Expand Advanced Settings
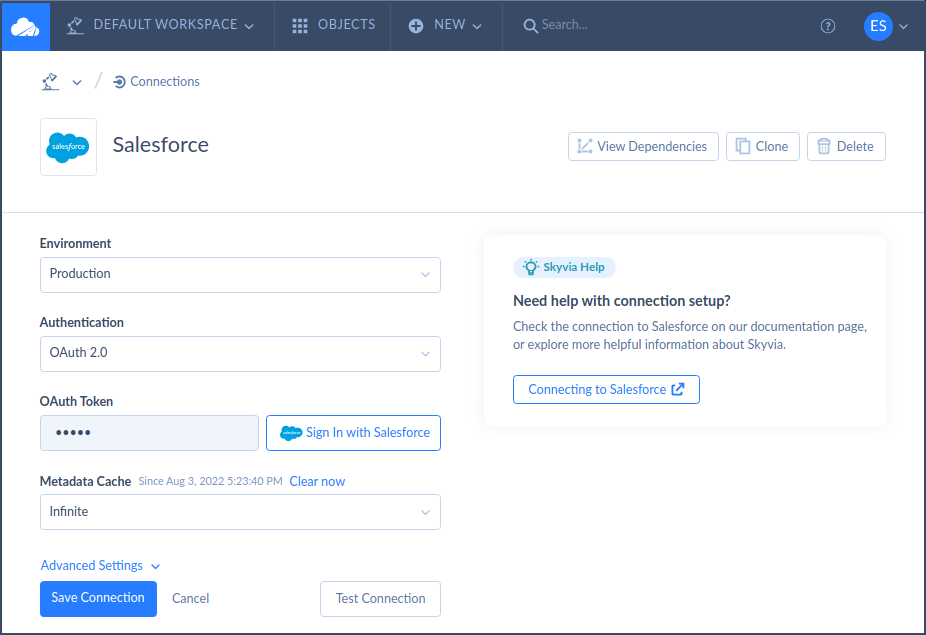926x635 pixels. (100, 565)
